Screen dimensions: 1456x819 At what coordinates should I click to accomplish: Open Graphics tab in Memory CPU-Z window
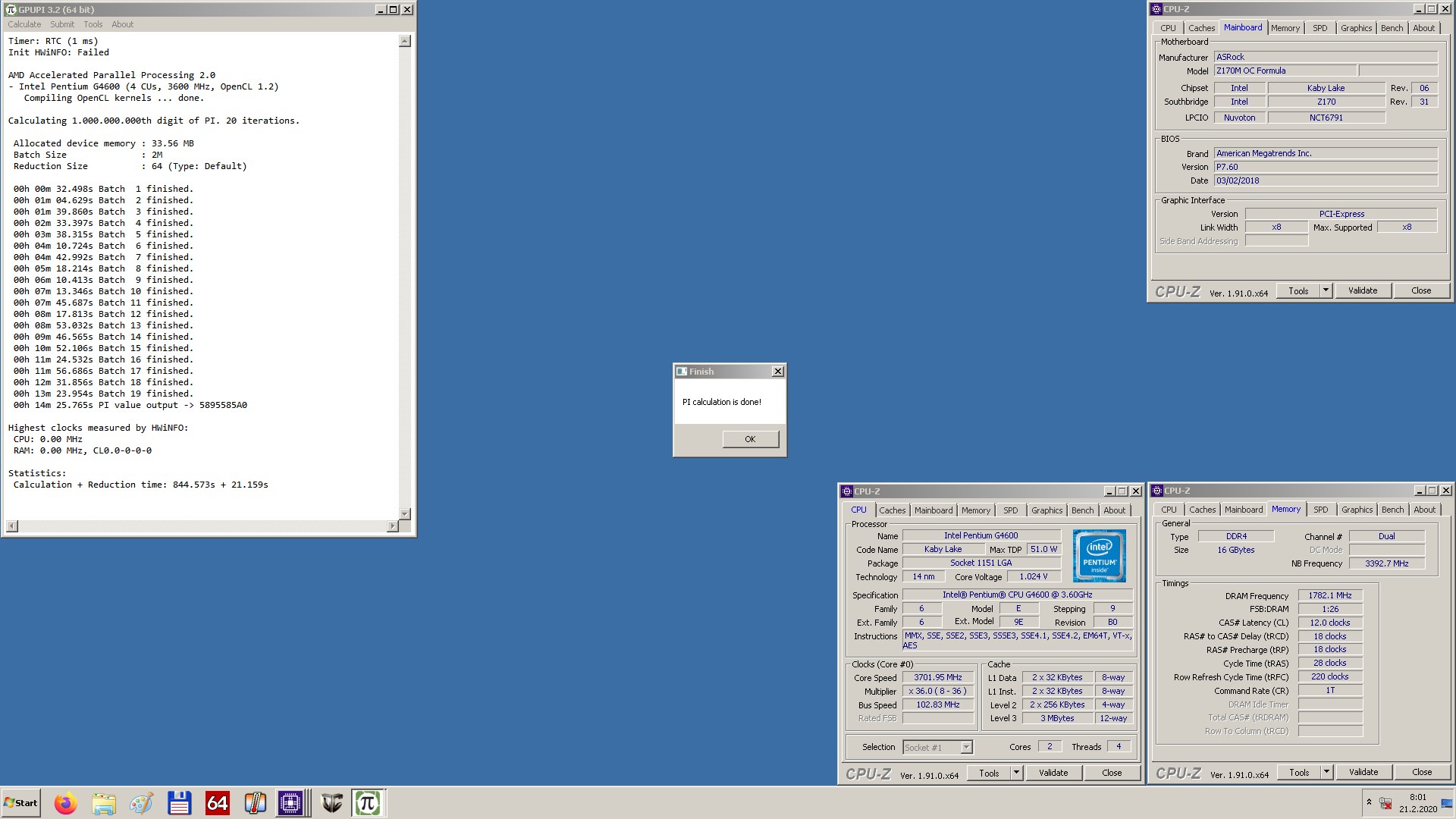[x=1357, y=510]
